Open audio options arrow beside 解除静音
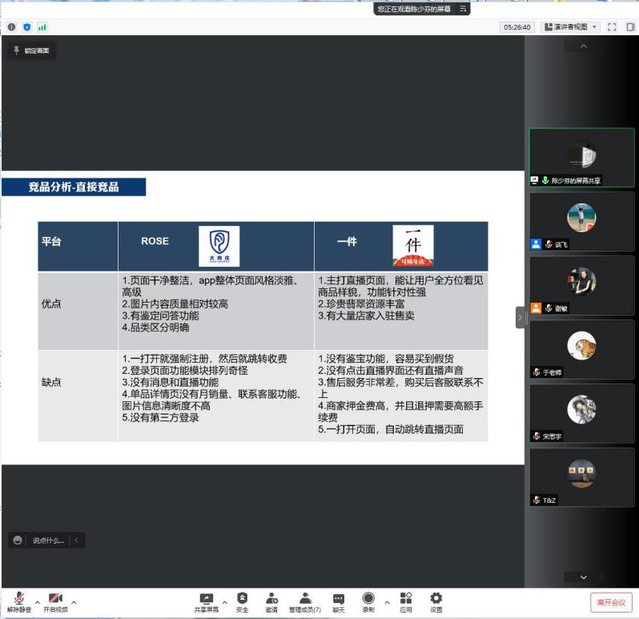This screenshot has height=619, width=639. (x=36, y=602)
